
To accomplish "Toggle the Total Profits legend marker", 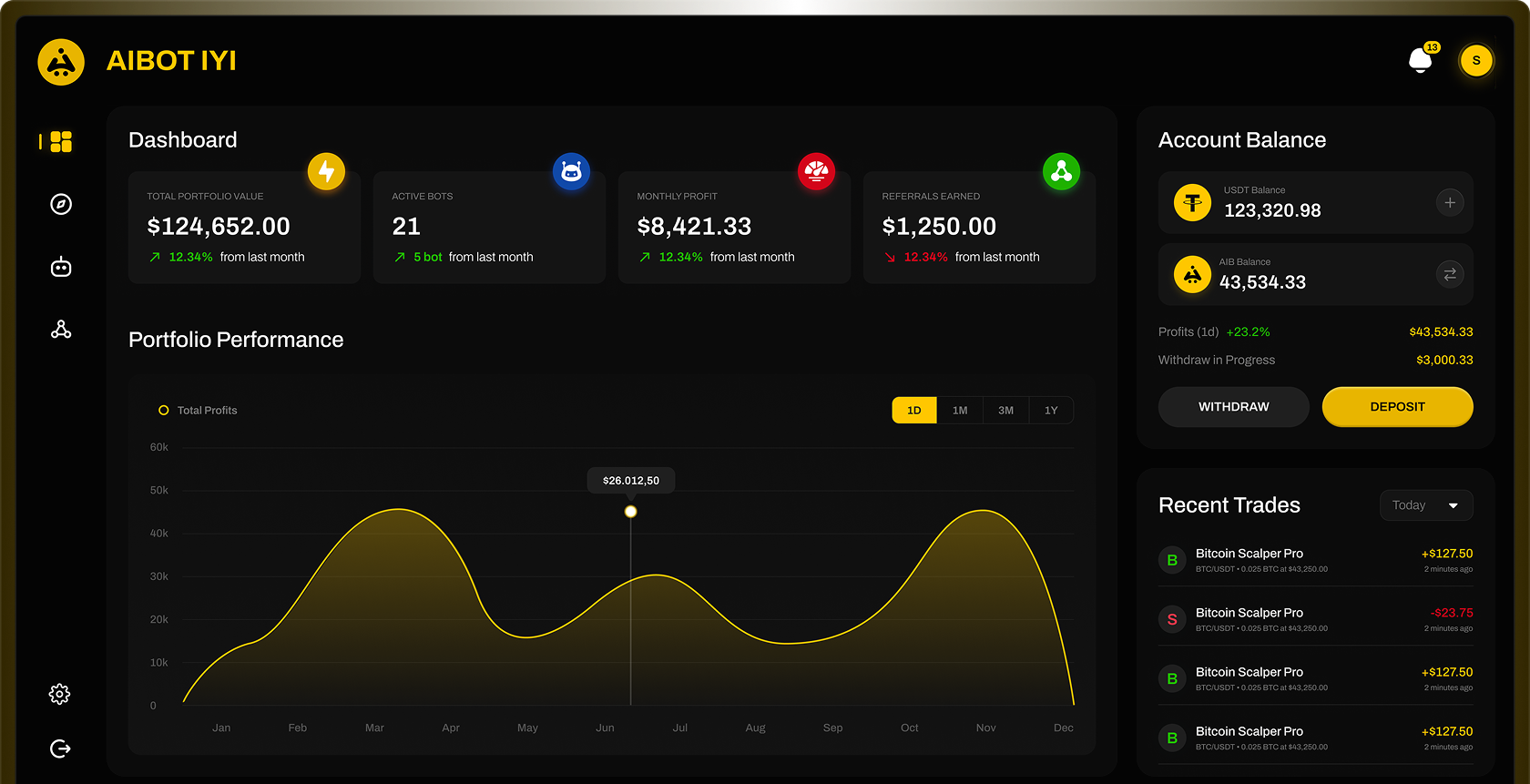I will coord(164,411).
